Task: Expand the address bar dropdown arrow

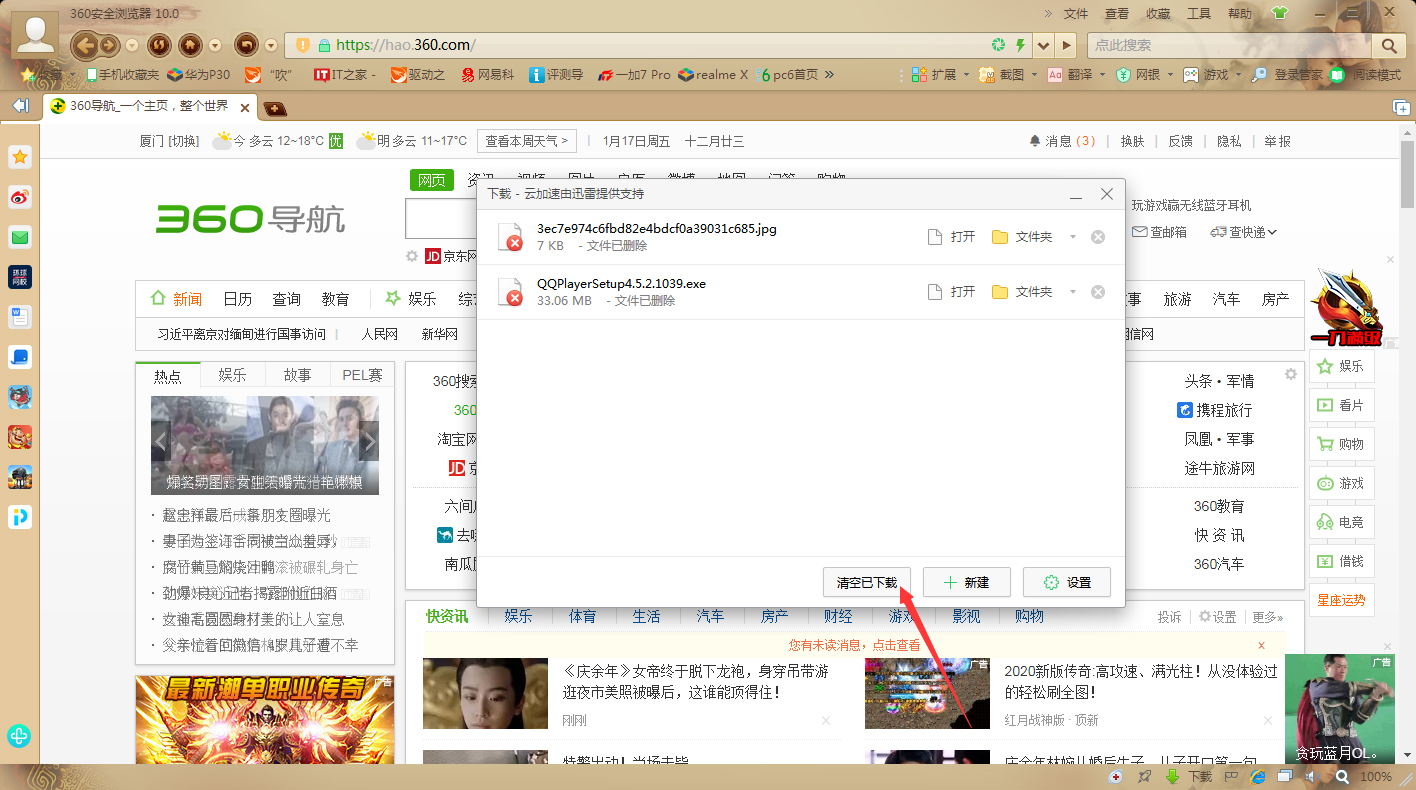Action: tap(1043, 45)
